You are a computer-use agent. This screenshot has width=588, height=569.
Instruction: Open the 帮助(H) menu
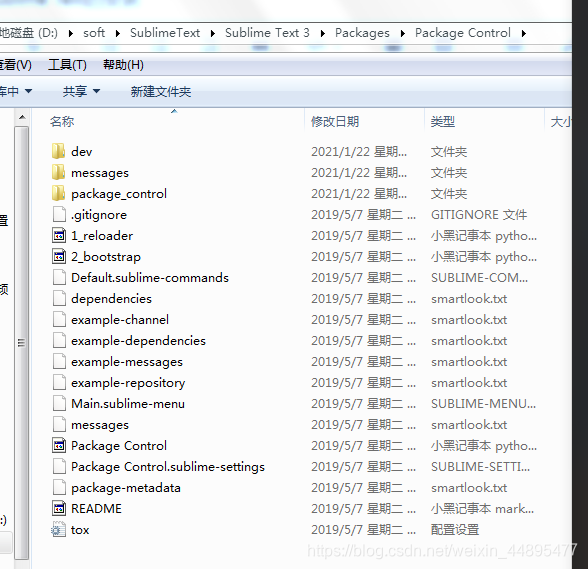point(123,65)
